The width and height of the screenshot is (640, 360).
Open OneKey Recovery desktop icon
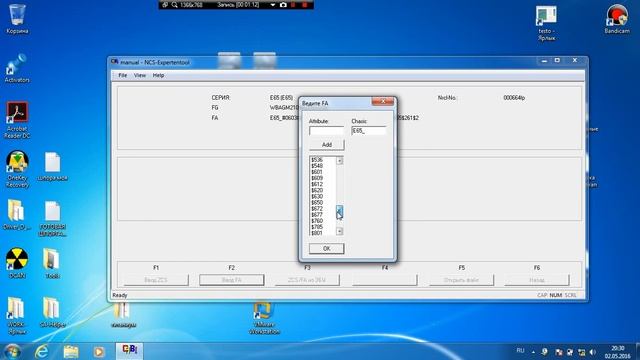pyautogui.click(x=17, y=169)
